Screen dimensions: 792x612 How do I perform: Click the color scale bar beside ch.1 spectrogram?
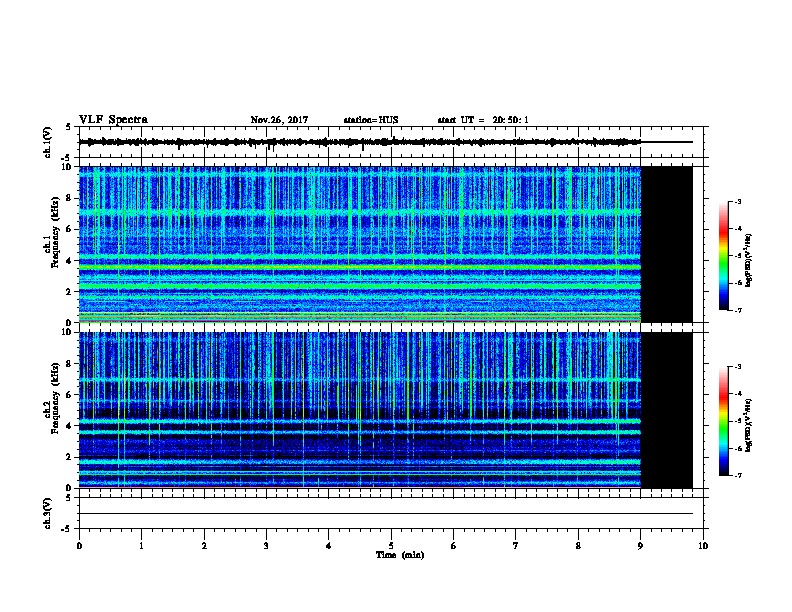[x=724, y=256]
